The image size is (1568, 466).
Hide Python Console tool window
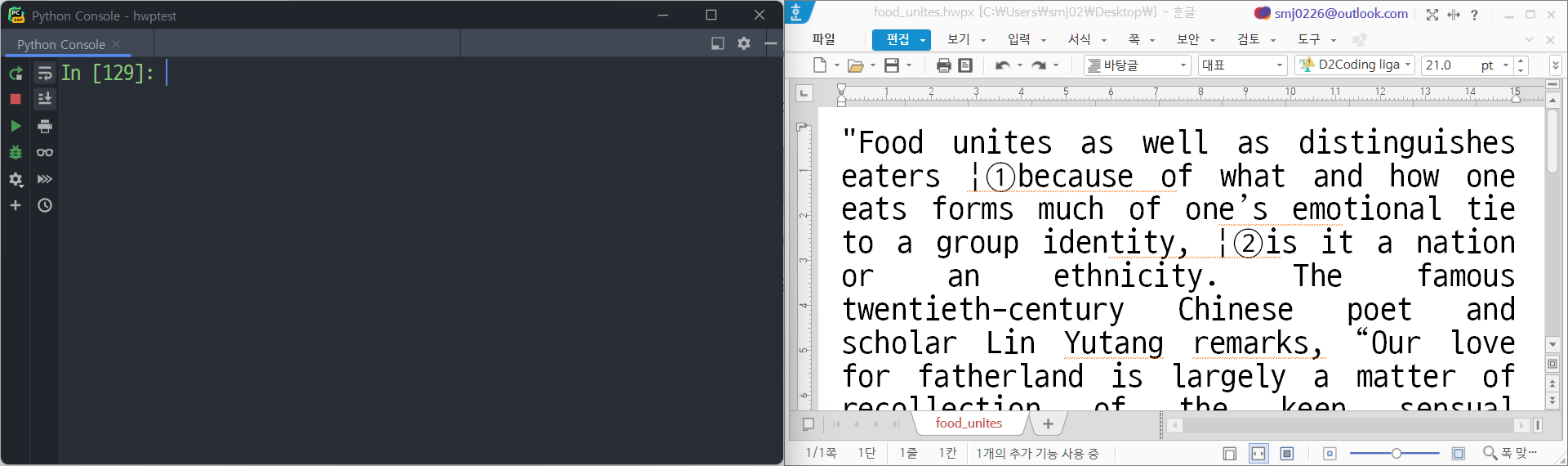point(771,43)
